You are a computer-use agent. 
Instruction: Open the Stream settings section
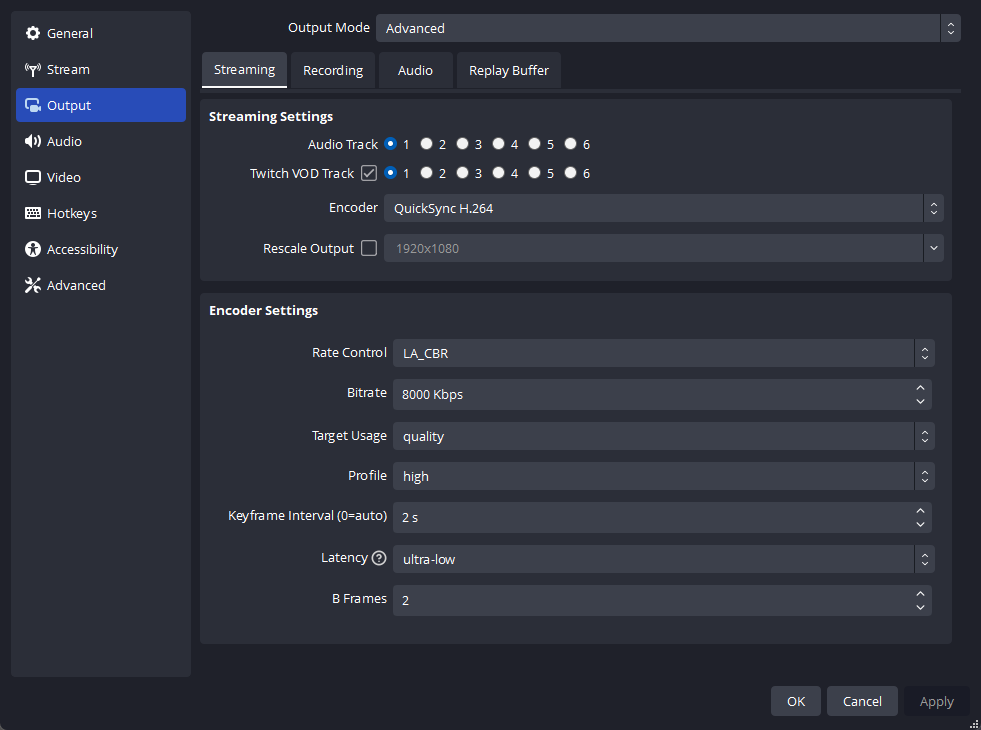click(x=101, y=69)
